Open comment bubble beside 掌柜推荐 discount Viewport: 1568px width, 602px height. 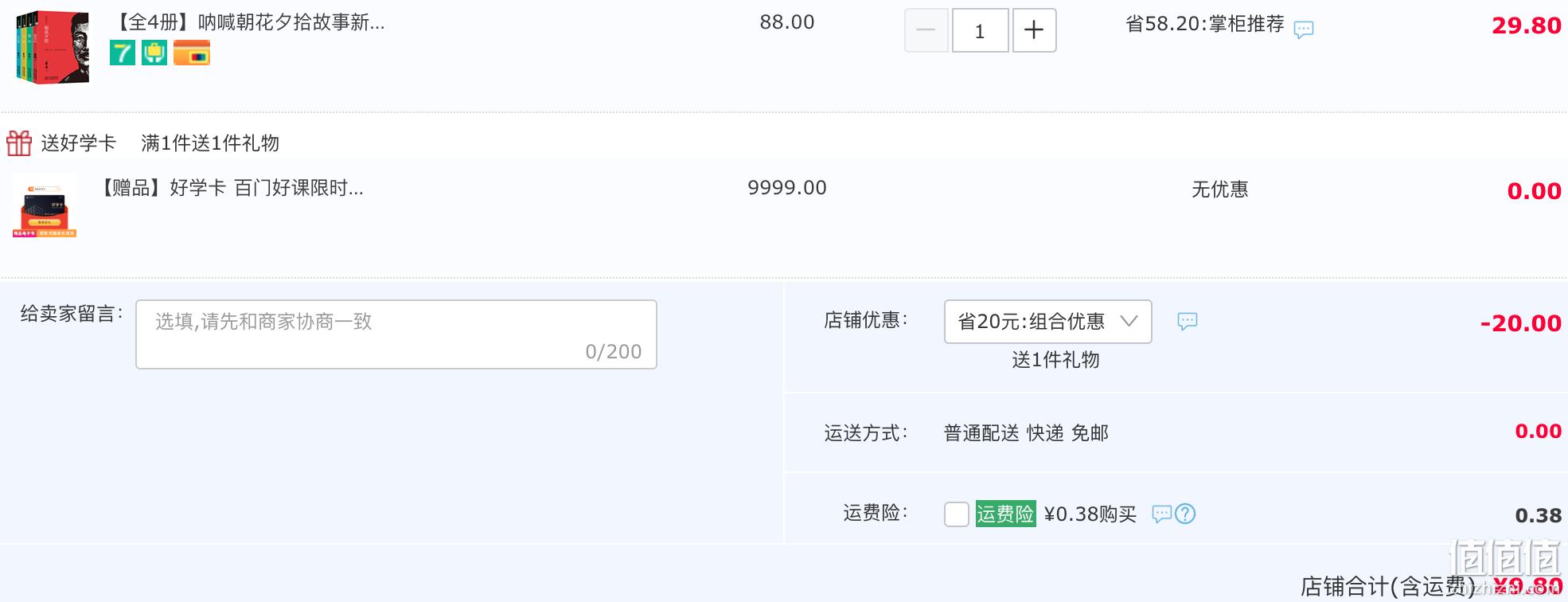click(x=1304, y=30)
